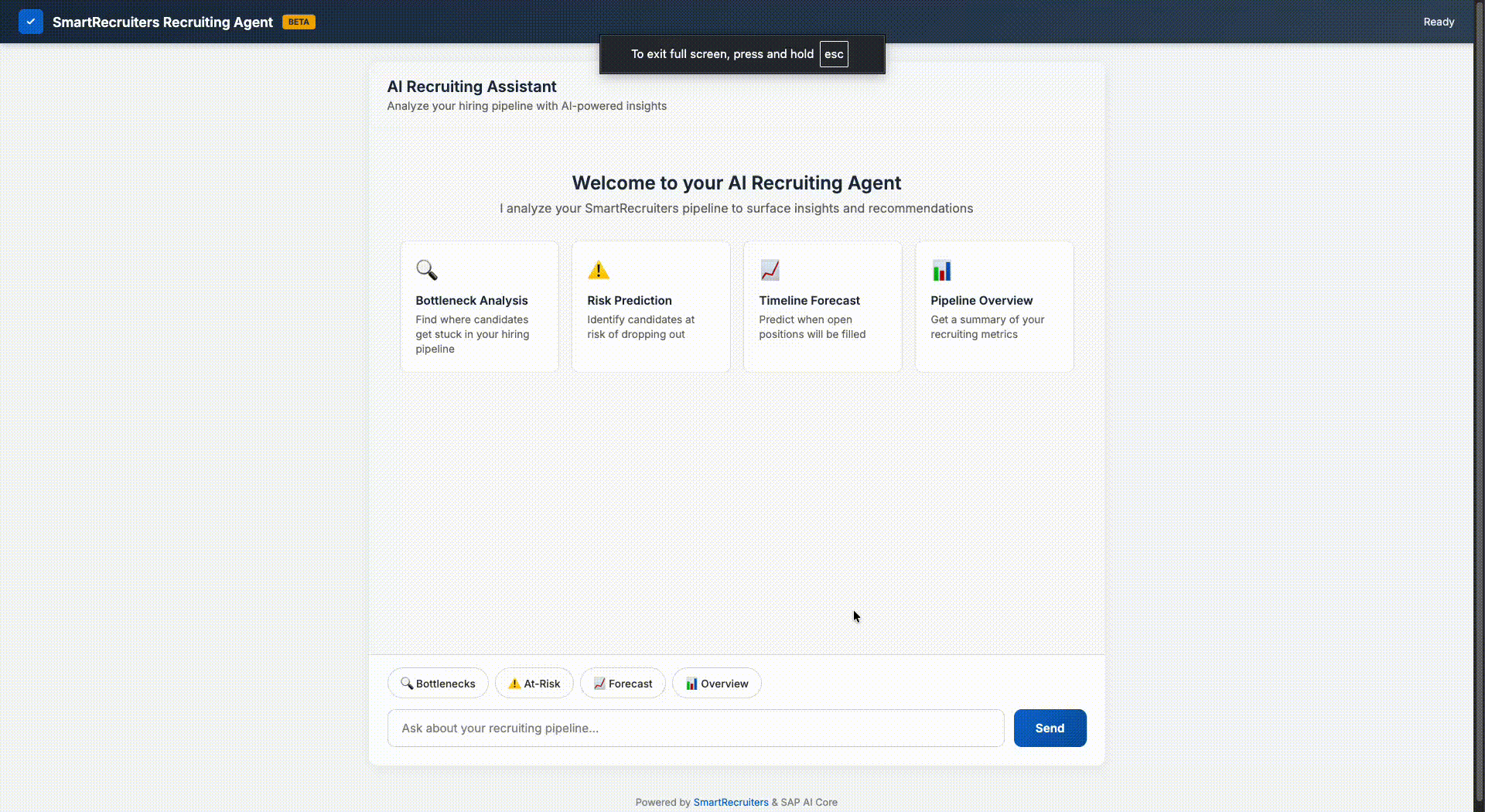Focus the Ask about your recruiting pipeline field

tap(696, 728)
